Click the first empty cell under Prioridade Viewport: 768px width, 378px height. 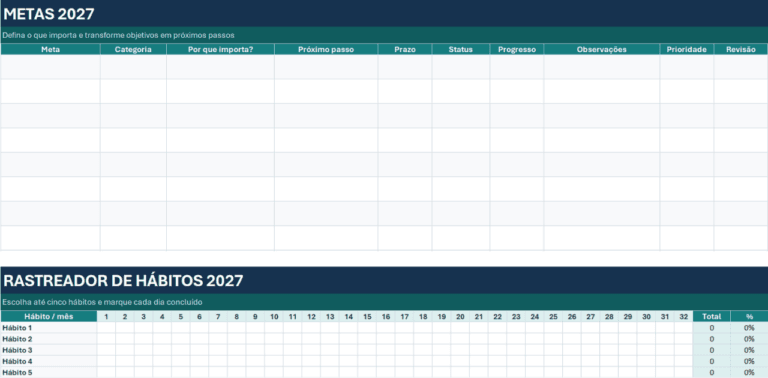coord(686,67)
